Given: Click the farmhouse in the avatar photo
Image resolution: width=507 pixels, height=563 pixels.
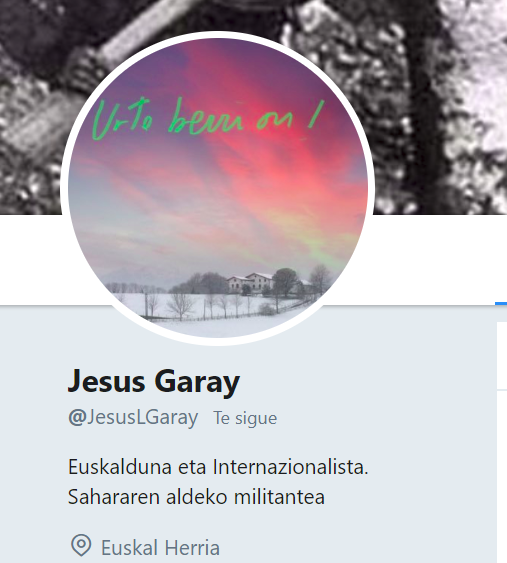Looking at the screenshot, I should click(x=251, y=282).
